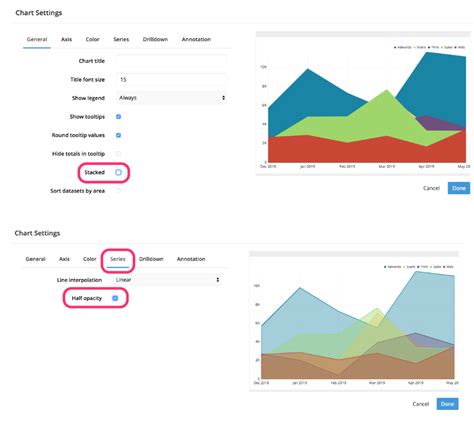Open the Show legend dropdown
The width and height of the screenshot is (474, 424).
coord(171,98)
